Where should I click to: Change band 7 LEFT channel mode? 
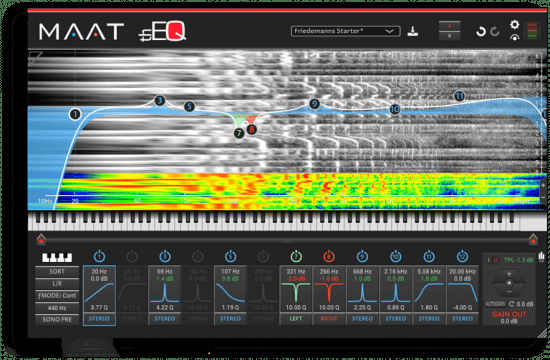tap(296, 319)
